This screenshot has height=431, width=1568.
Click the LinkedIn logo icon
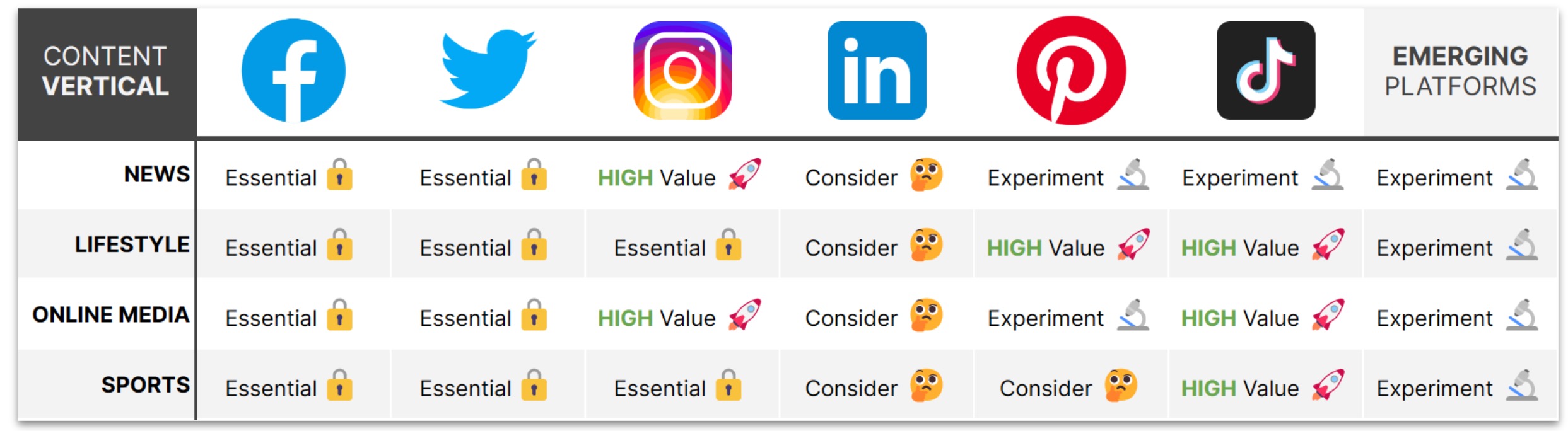877,71
